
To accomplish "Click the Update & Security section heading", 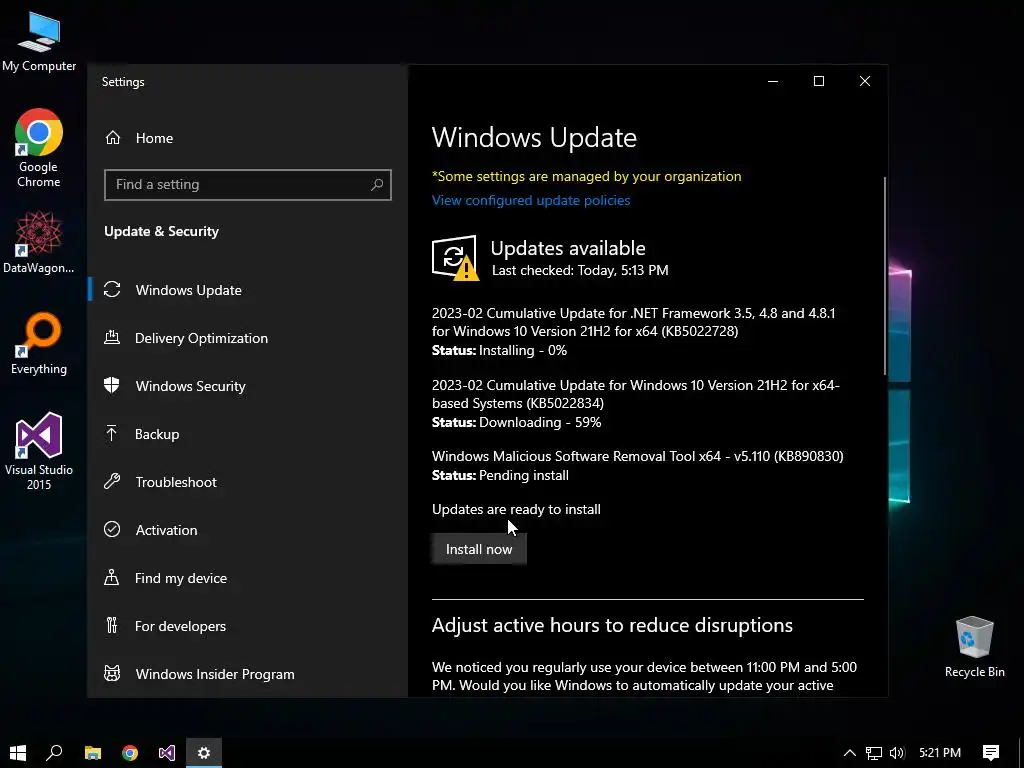I will click(x=161, y=231).
